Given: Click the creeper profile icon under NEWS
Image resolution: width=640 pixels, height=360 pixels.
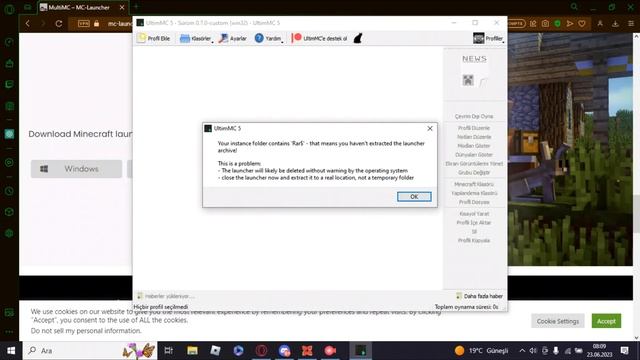Looking at the screenshot, I should pyautogui.click(x=468, y=80).
